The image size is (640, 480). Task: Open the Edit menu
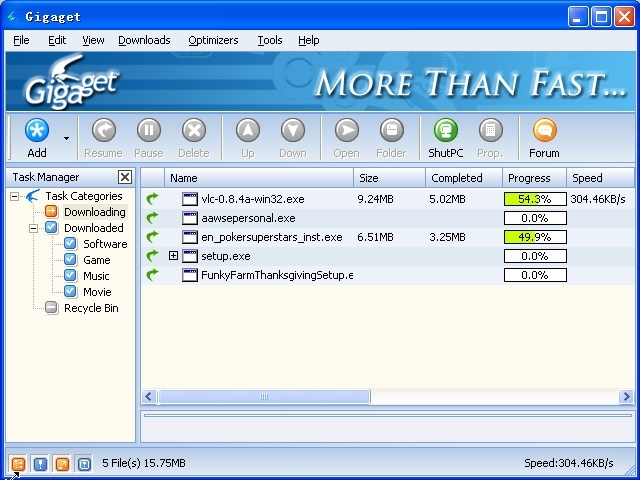click(x=57, y=40)
